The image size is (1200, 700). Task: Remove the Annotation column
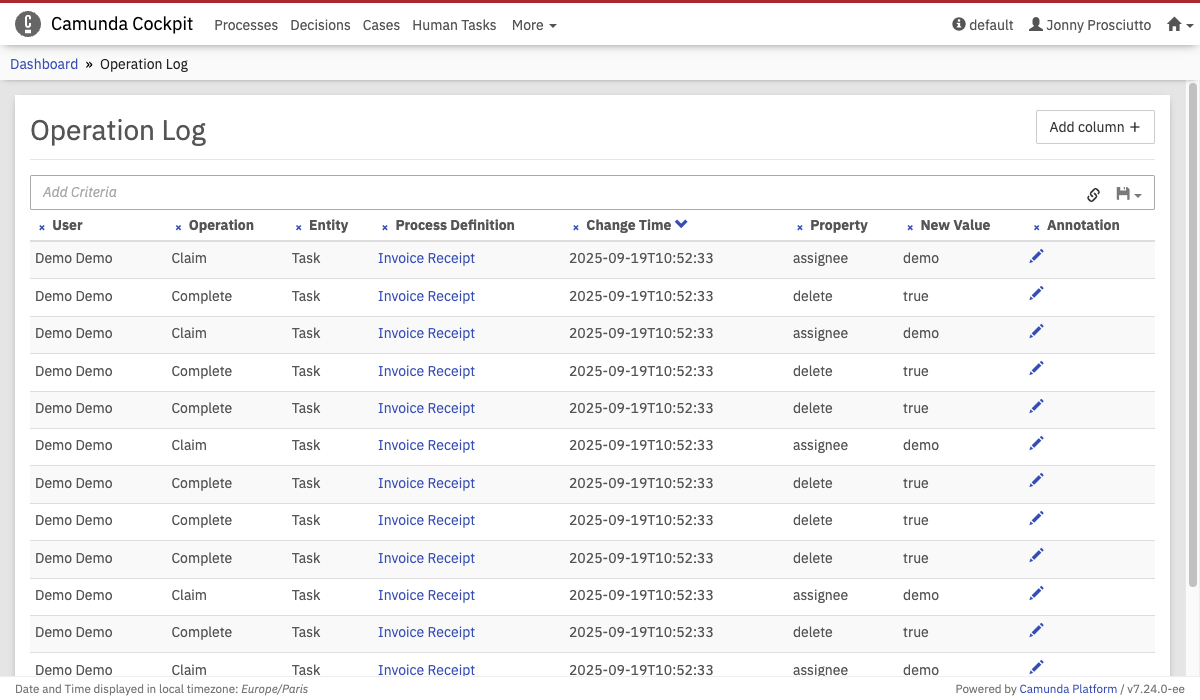pyautogui.click(x=1036, y=228)
